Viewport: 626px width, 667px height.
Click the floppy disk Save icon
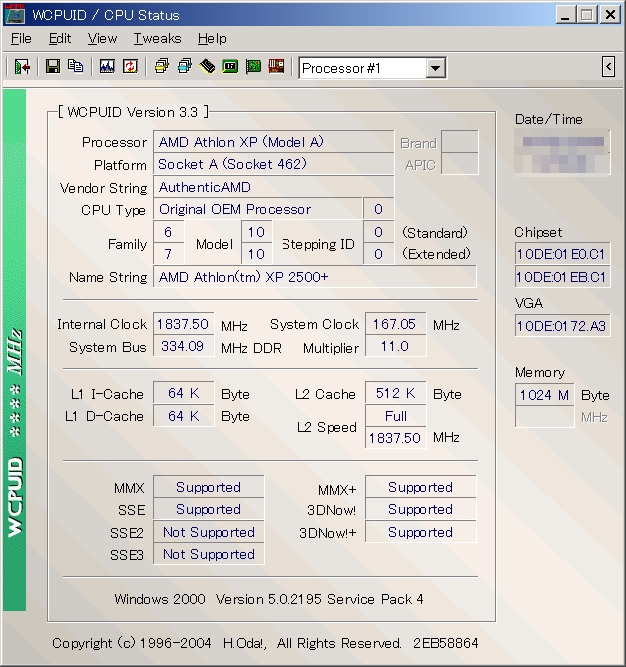pyautogui.click(x=53, y=67)
